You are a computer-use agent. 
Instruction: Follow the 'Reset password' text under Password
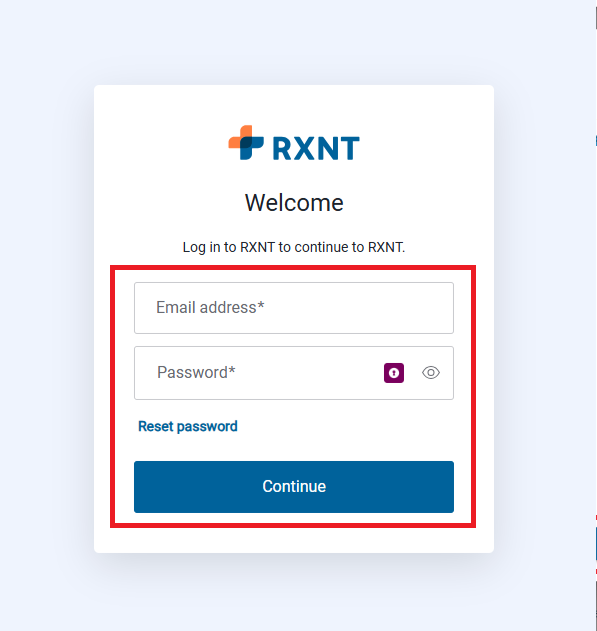click(x=188, y=426)
